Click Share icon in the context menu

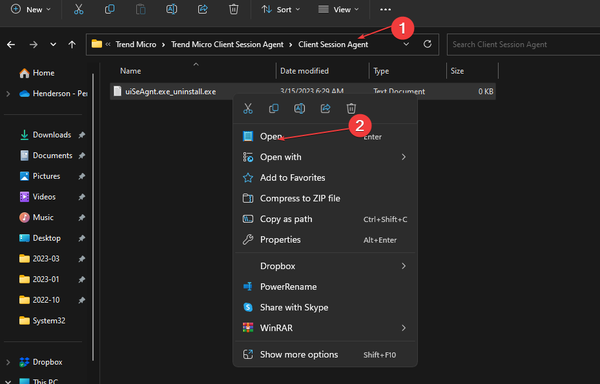click(325, 109)
